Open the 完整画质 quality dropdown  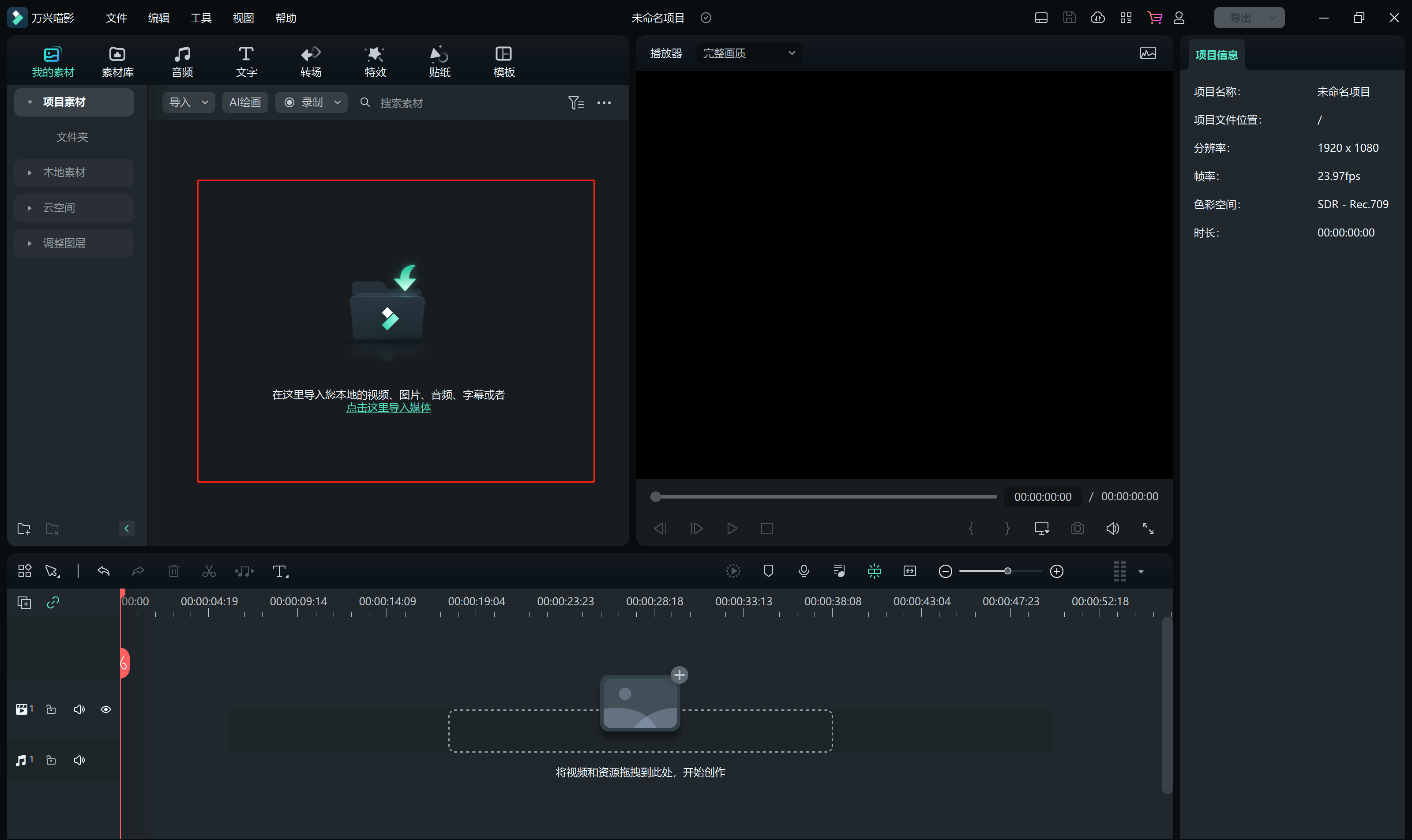(x=748, y=53)
